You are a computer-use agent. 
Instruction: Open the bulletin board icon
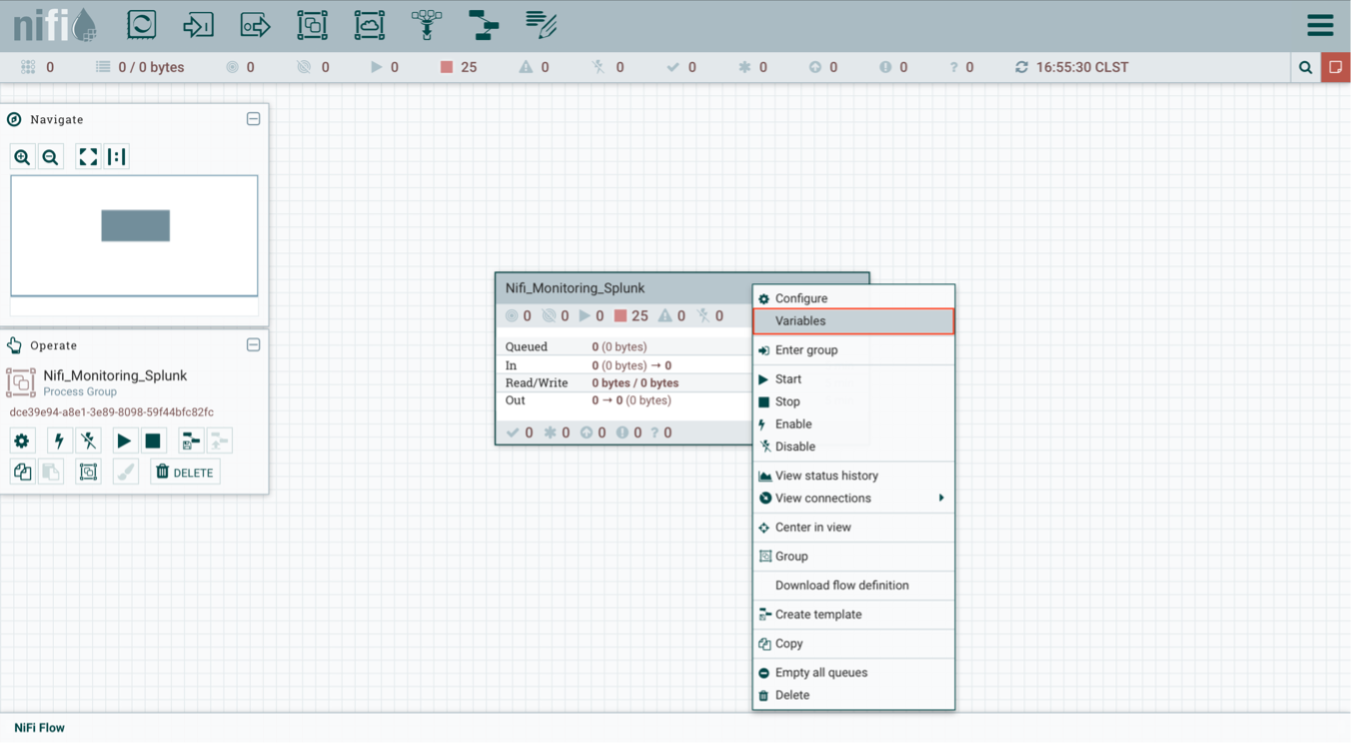[1336, 67]
